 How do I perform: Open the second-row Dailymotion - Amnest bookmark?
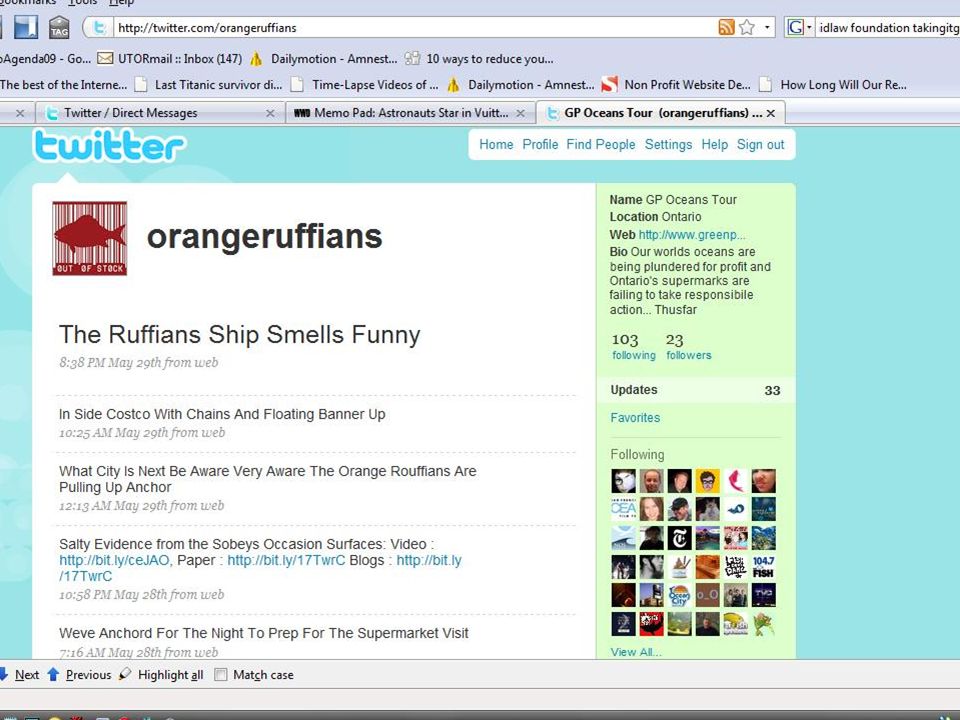point(520,84)
